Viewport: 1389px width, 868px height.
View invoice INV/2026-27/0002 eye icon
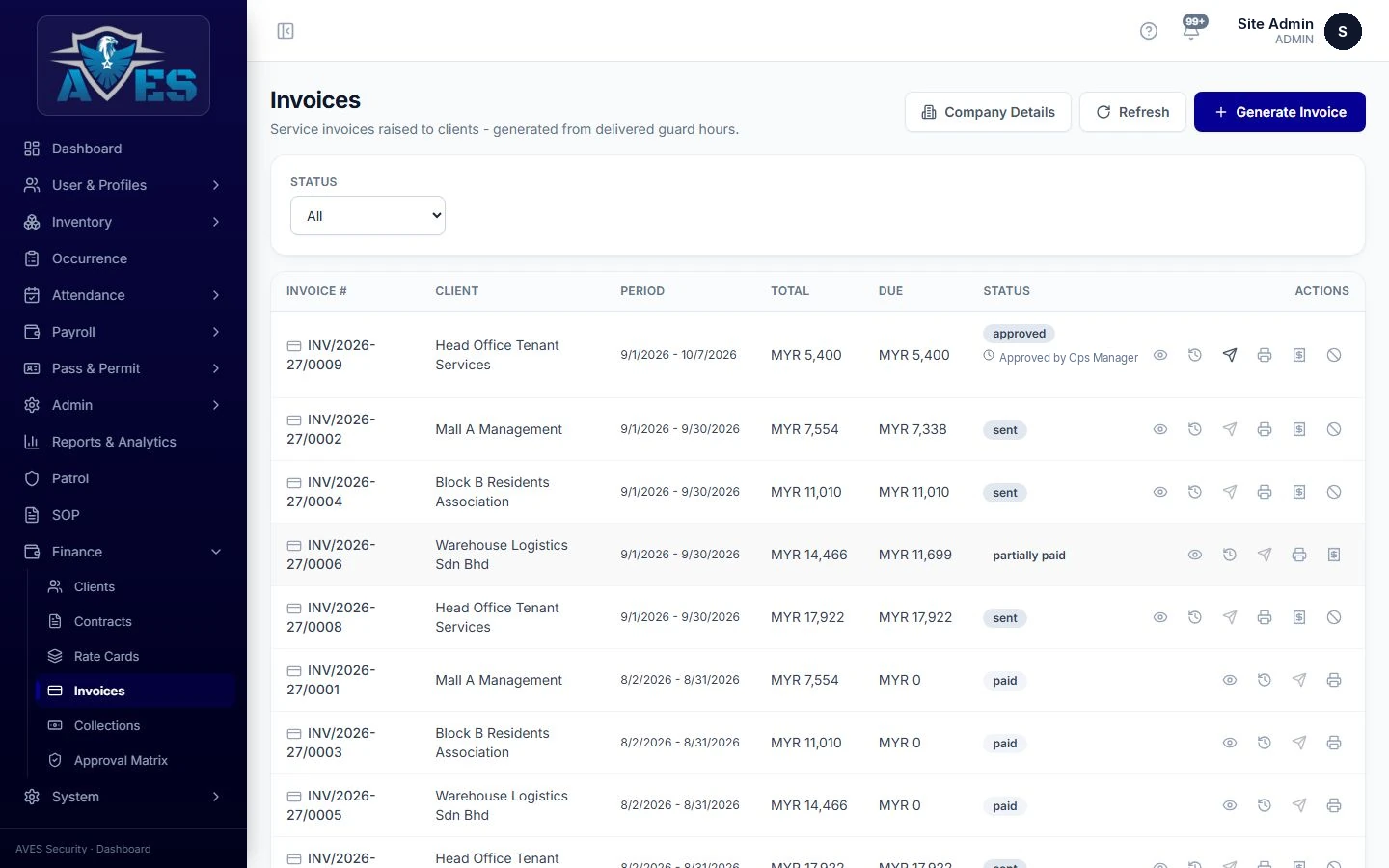(1160, 429)
